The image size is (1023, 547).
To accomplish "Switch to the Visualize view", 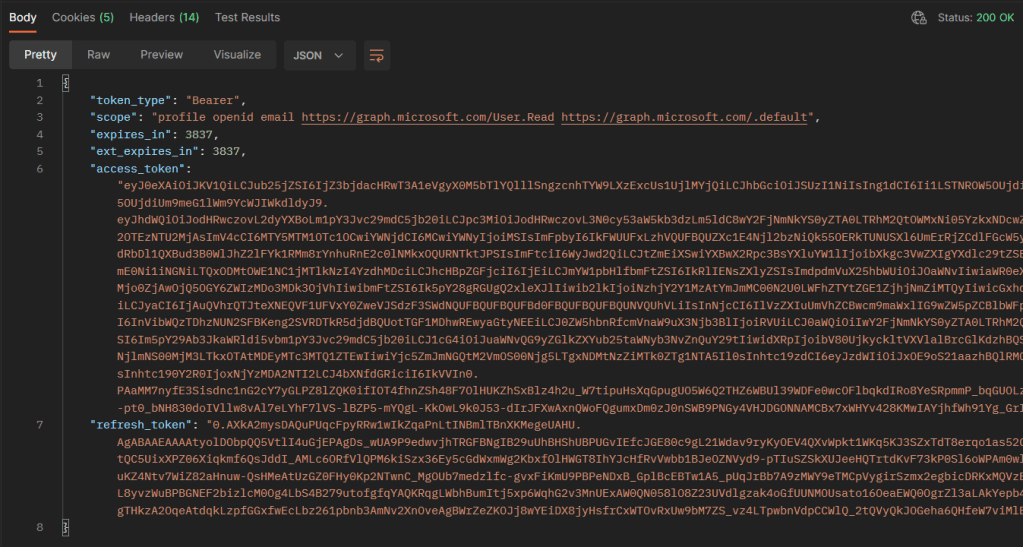I will tap(237, 55).
